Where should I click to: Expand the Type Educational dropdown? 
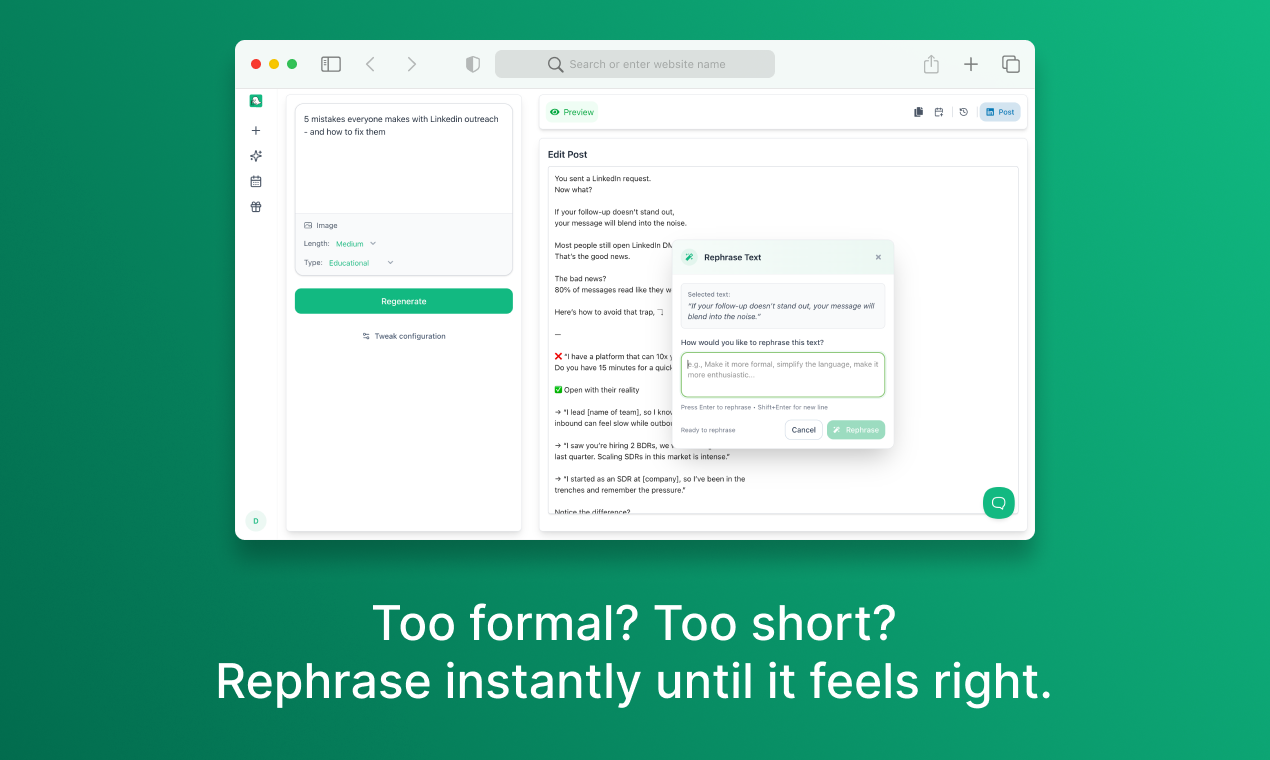pos(361,263)
